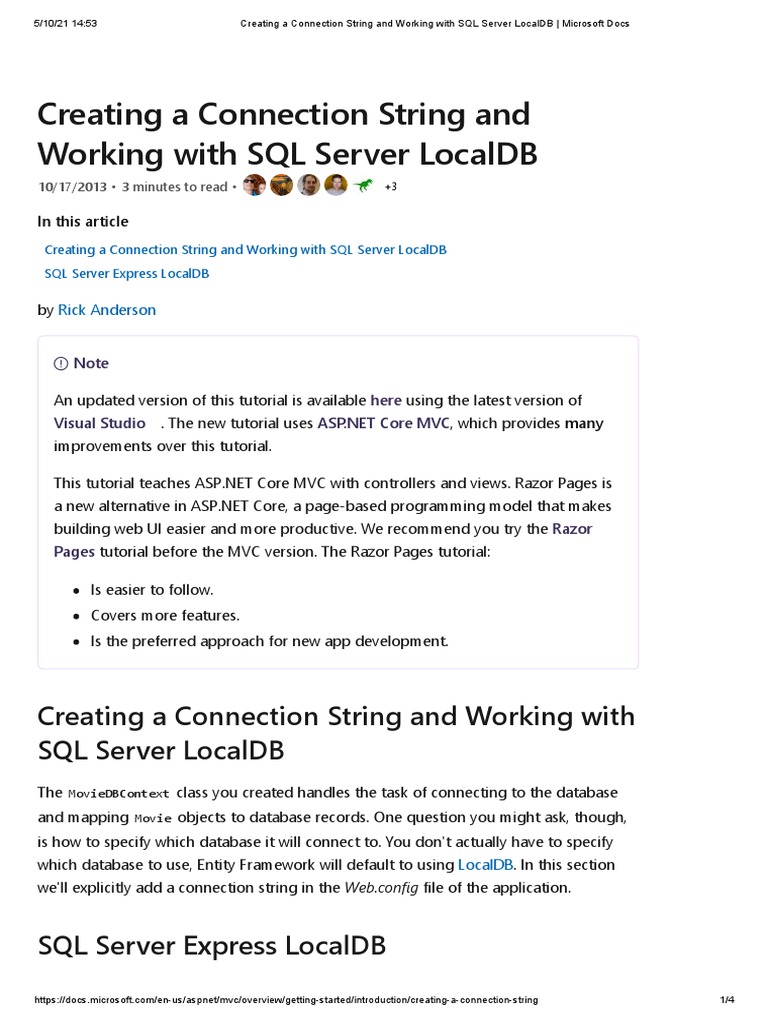This screenshot has width=768, height=1024.
Task: Click the docs.microsoft.com URL in footer
Action: 286,1000
